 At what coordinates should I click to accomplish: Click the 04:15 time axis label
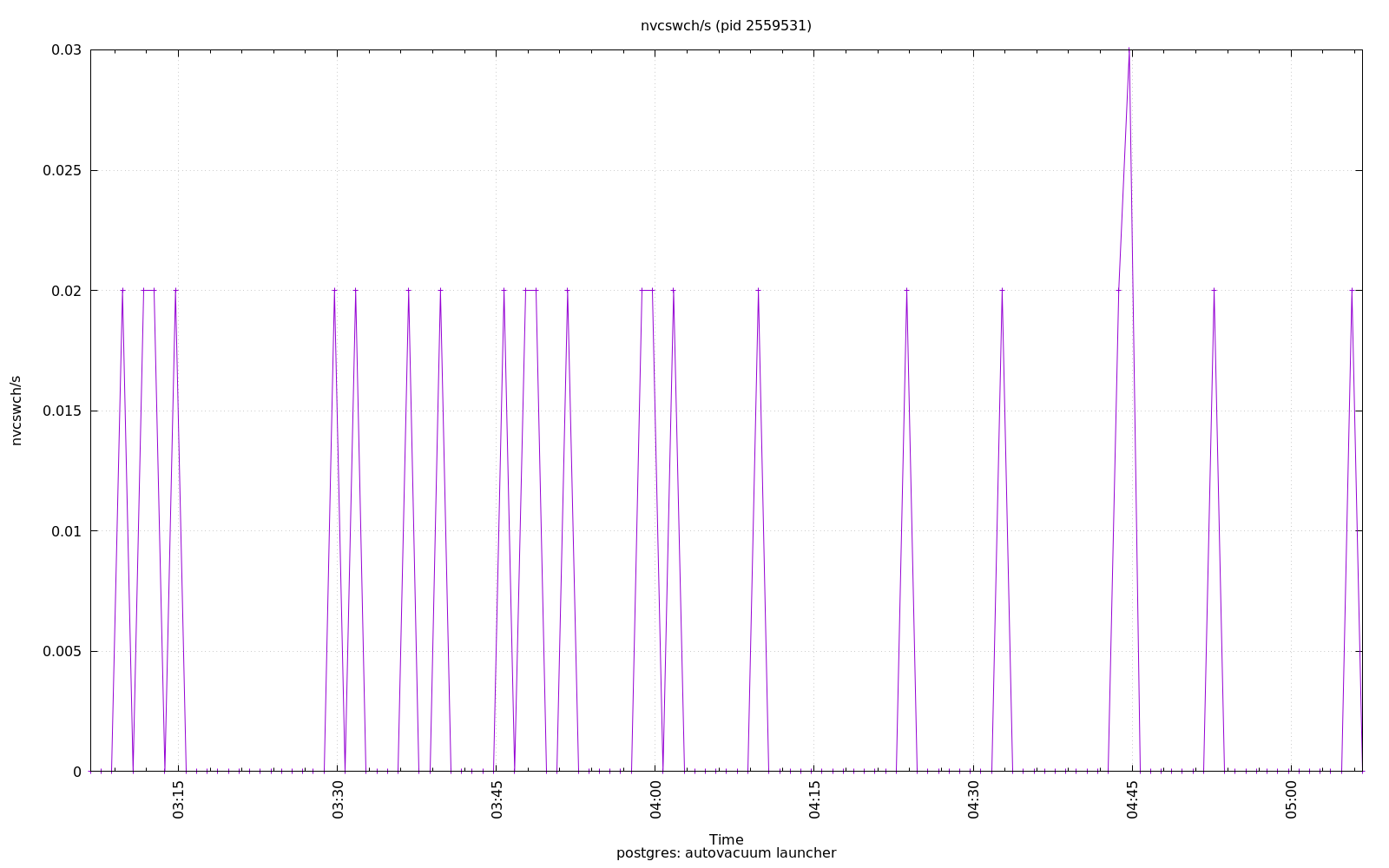click(x=814, y=799)
